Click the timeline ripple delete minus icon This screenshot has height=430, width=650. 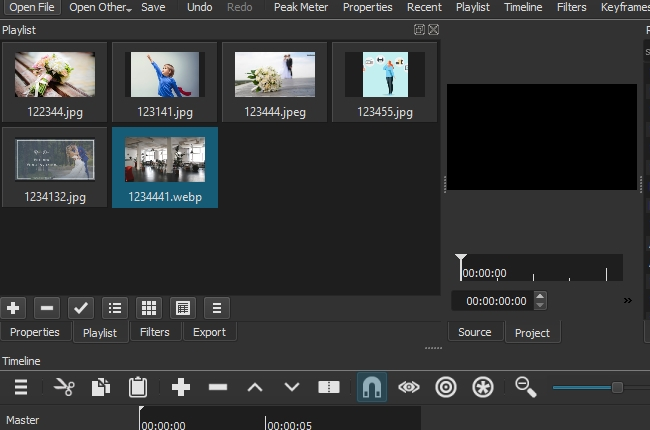[218, 387]
